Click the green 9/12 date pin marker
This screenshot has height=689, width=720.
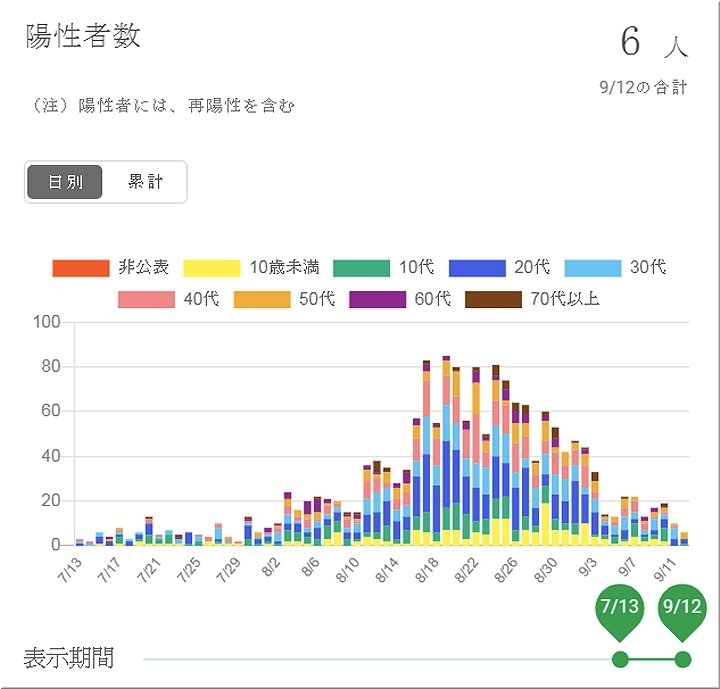(x=683, y=610)
